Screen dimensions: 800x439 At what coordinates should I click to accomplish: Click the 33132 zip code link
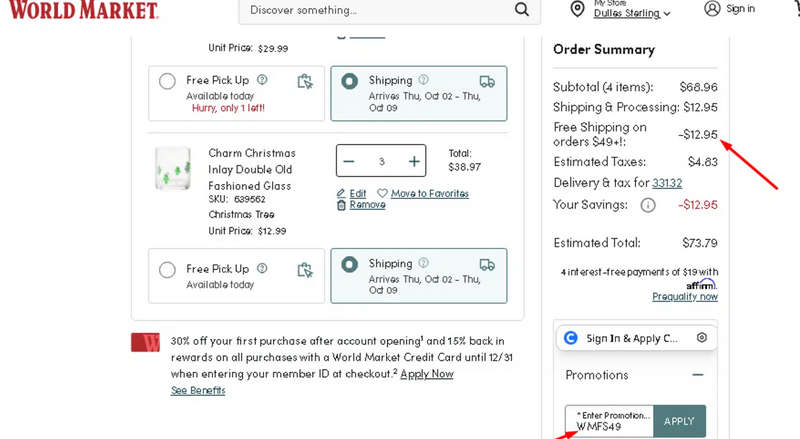667,183
